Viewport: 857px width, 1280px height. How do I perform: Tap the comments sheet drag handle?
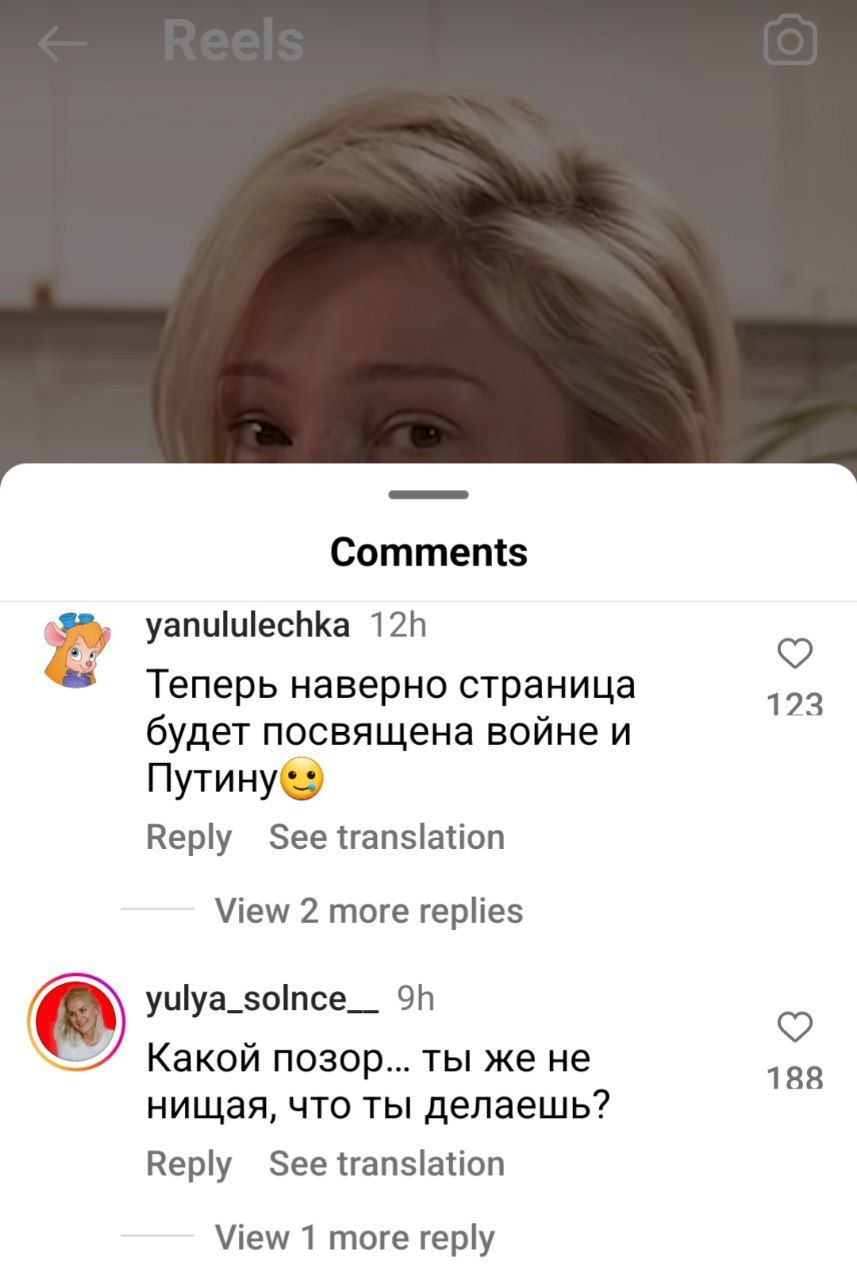[429, 494]
